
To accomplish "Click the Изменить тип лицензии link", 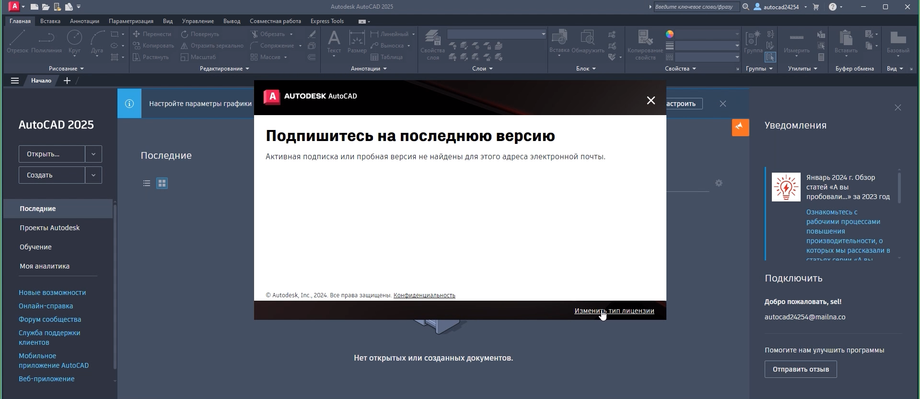I will (614, 311).
